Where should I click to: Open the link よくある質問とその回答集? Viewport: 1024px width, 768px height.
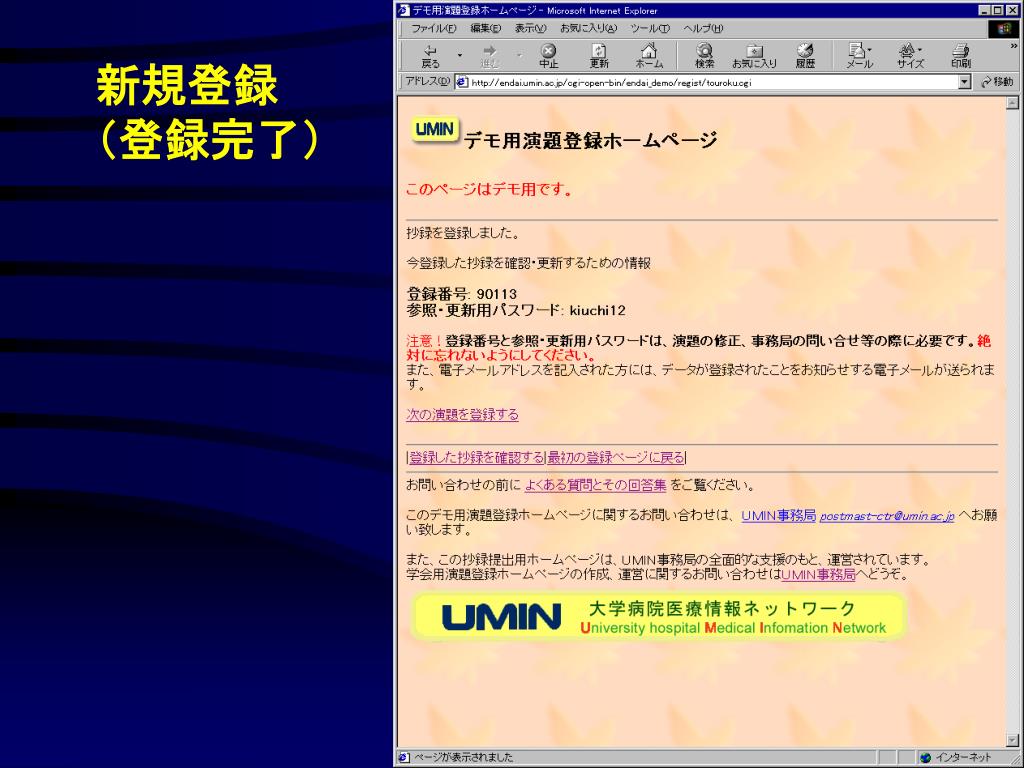596,485
